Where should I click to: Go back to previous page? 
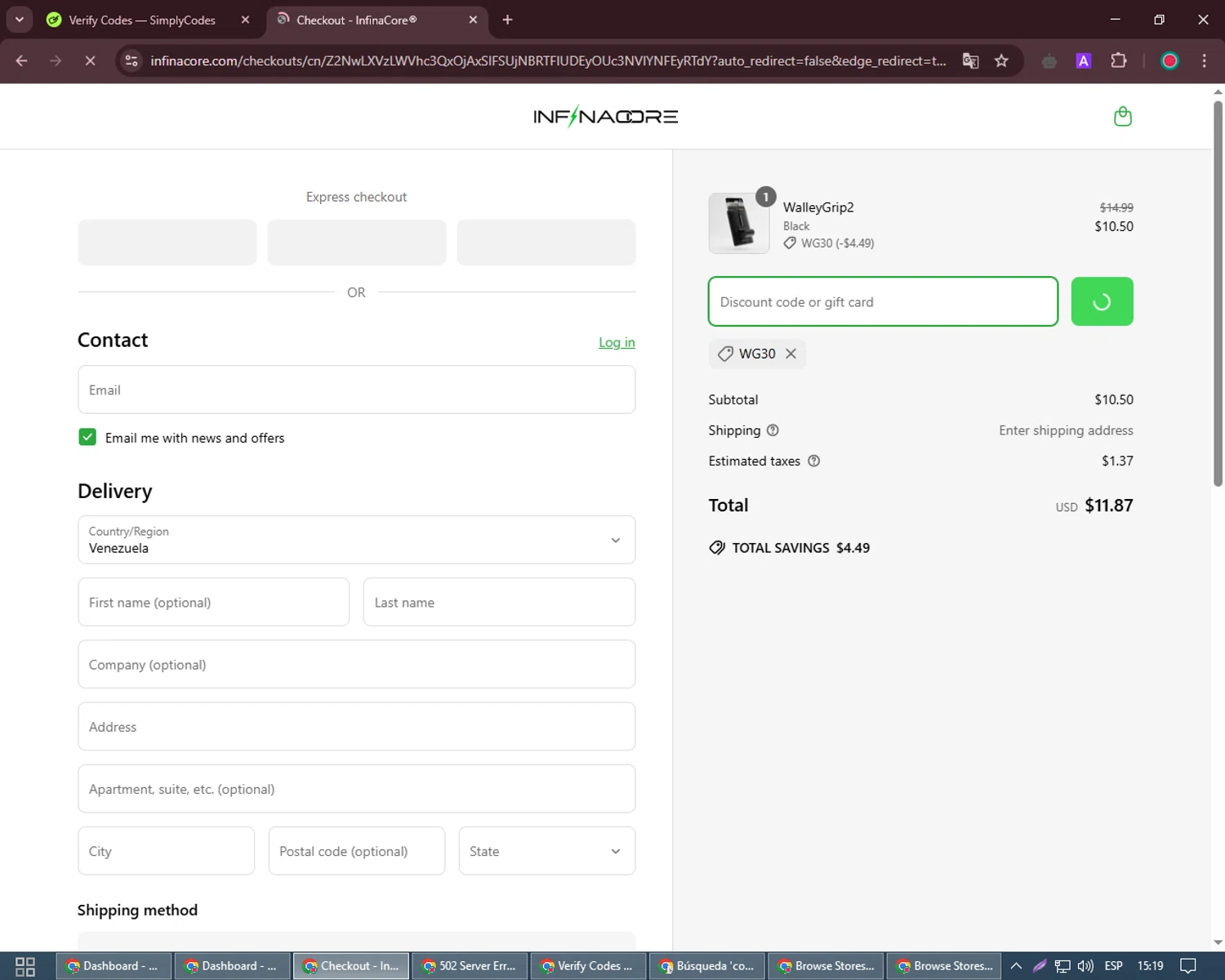point(22,61)
